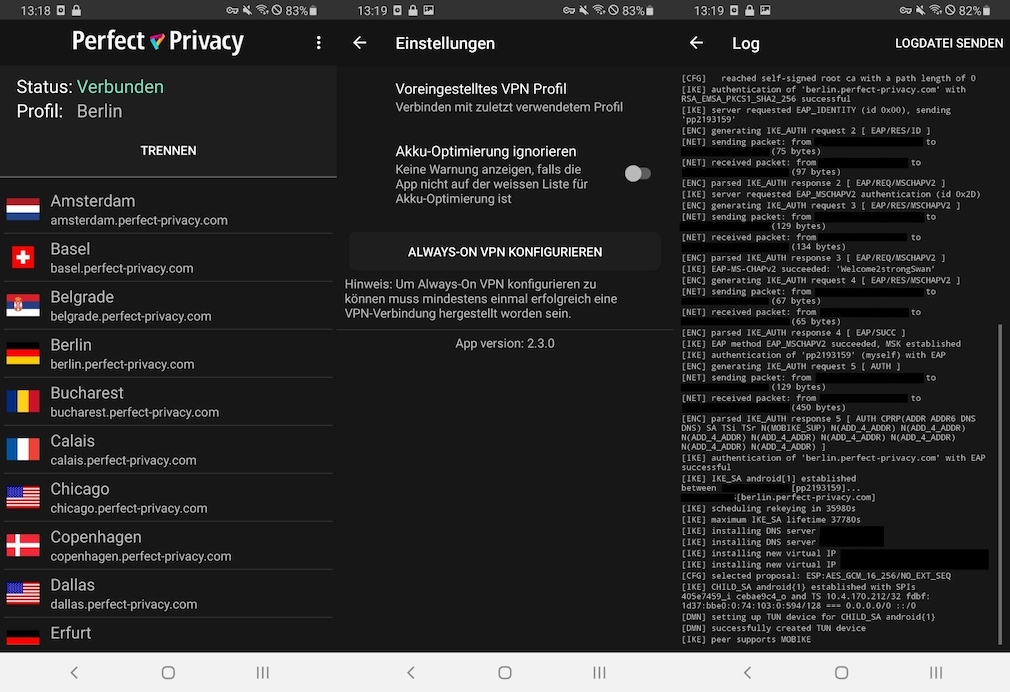Tap the US flag next to Chicago
This screenshot has width=1010, height=692.
[22, 497]
